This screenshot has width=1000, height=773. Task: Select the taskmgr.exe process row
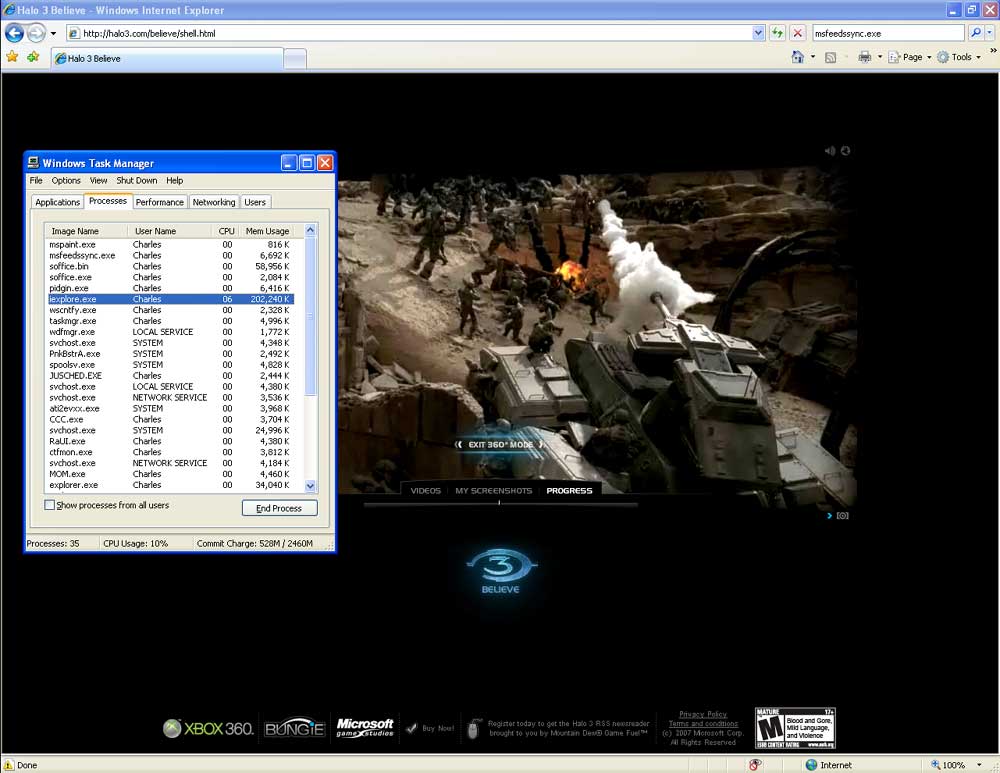point(170,321)
